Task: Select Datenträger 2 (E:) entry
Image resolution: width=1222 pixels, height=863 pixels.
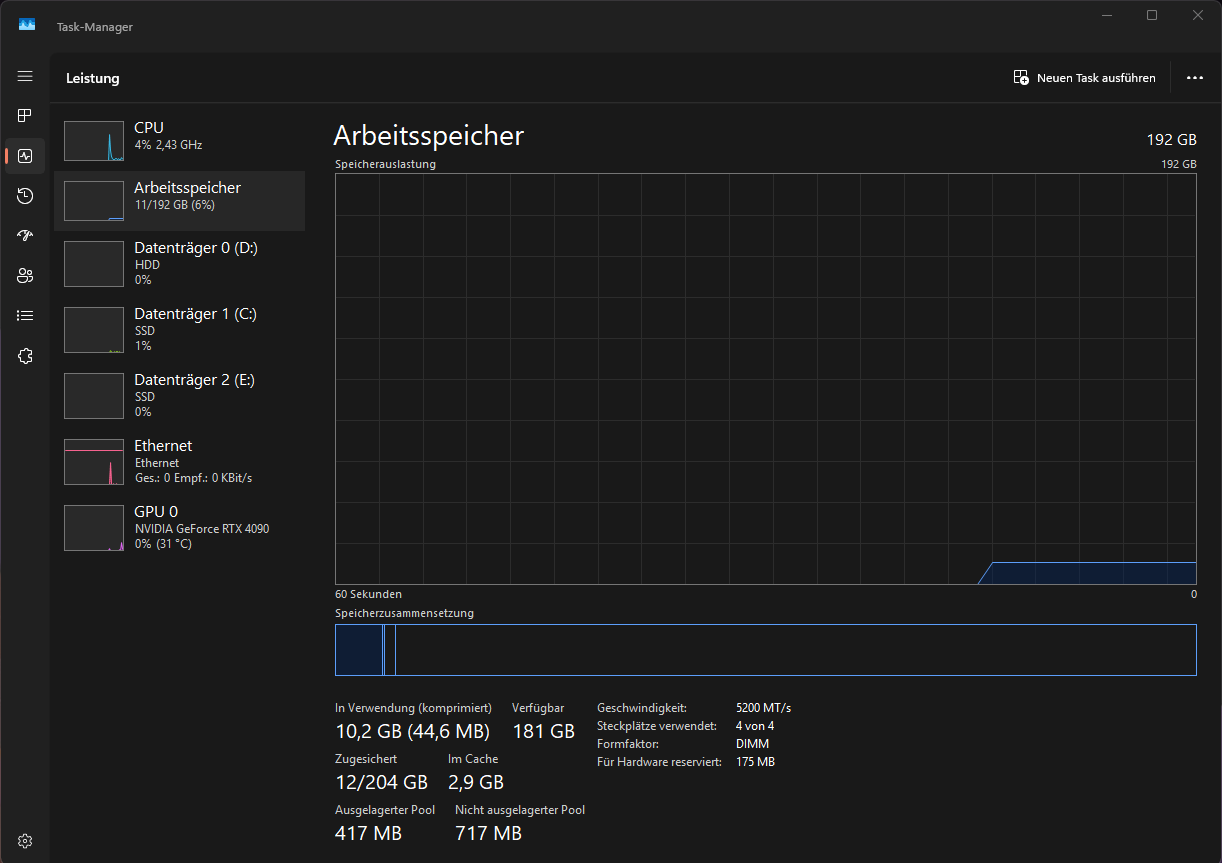Action: [179, 395]
